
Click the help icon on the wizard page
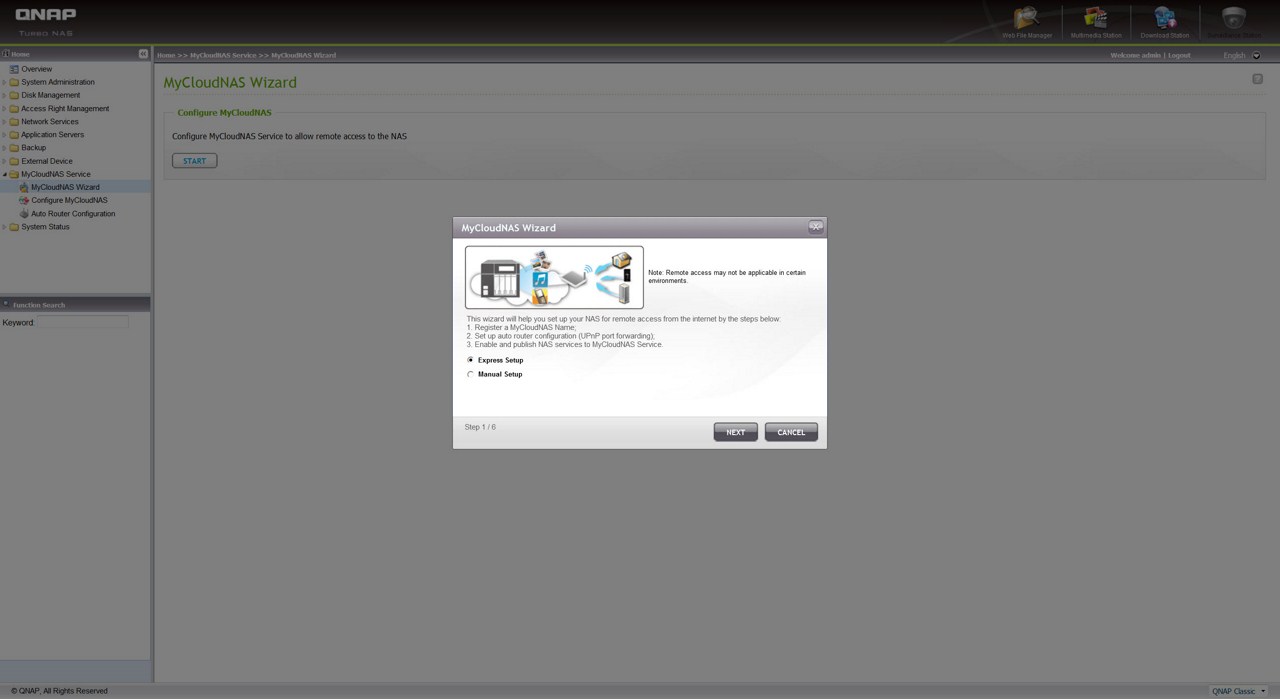click(x=1257, y=79)
